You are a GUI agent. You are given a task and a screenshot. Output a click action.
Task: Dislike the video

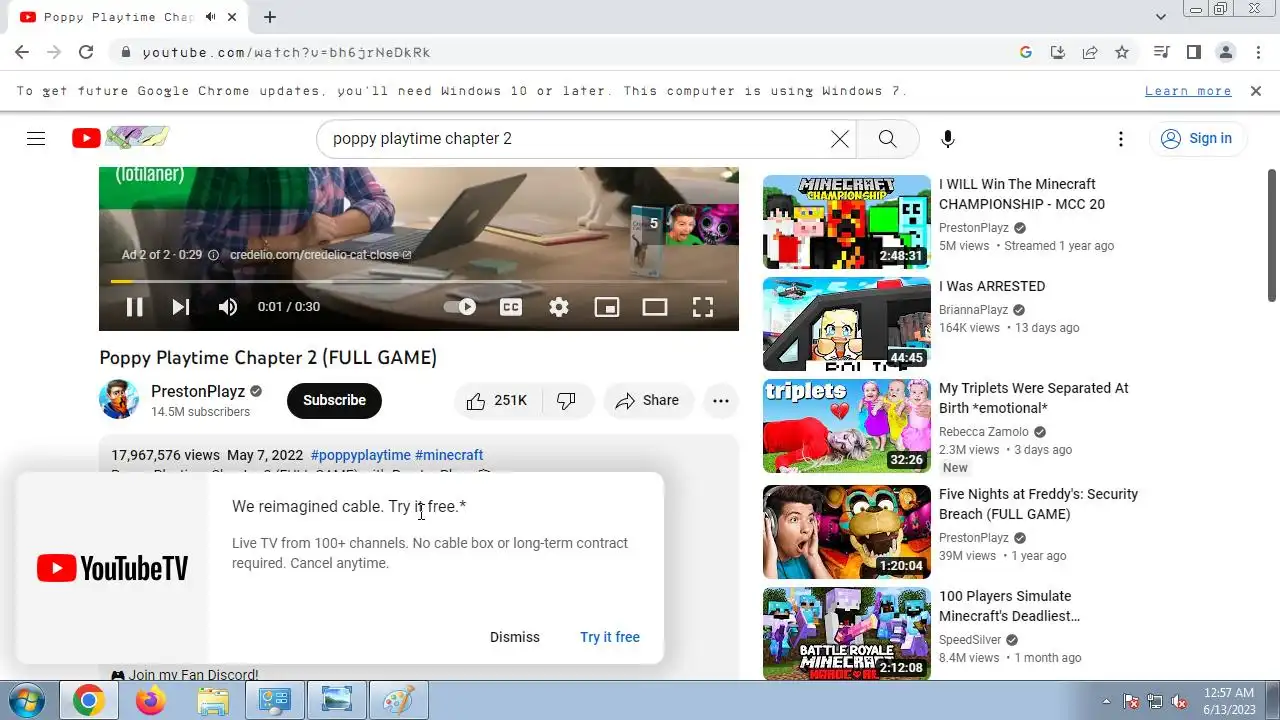click(567, 400)
